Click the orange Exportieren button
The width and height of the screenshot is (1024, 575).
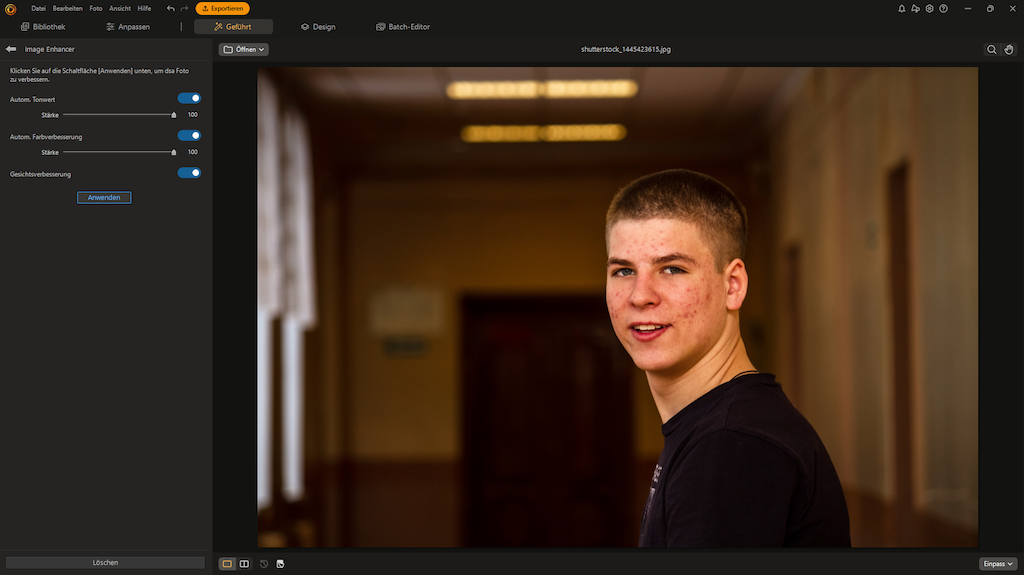pos(222,8)
